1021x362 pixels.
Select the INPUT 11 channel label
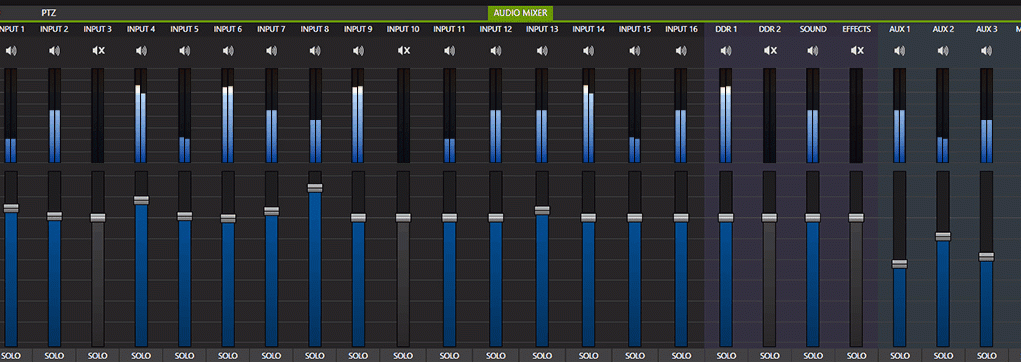pyautogui.click(x=449, y=29)
